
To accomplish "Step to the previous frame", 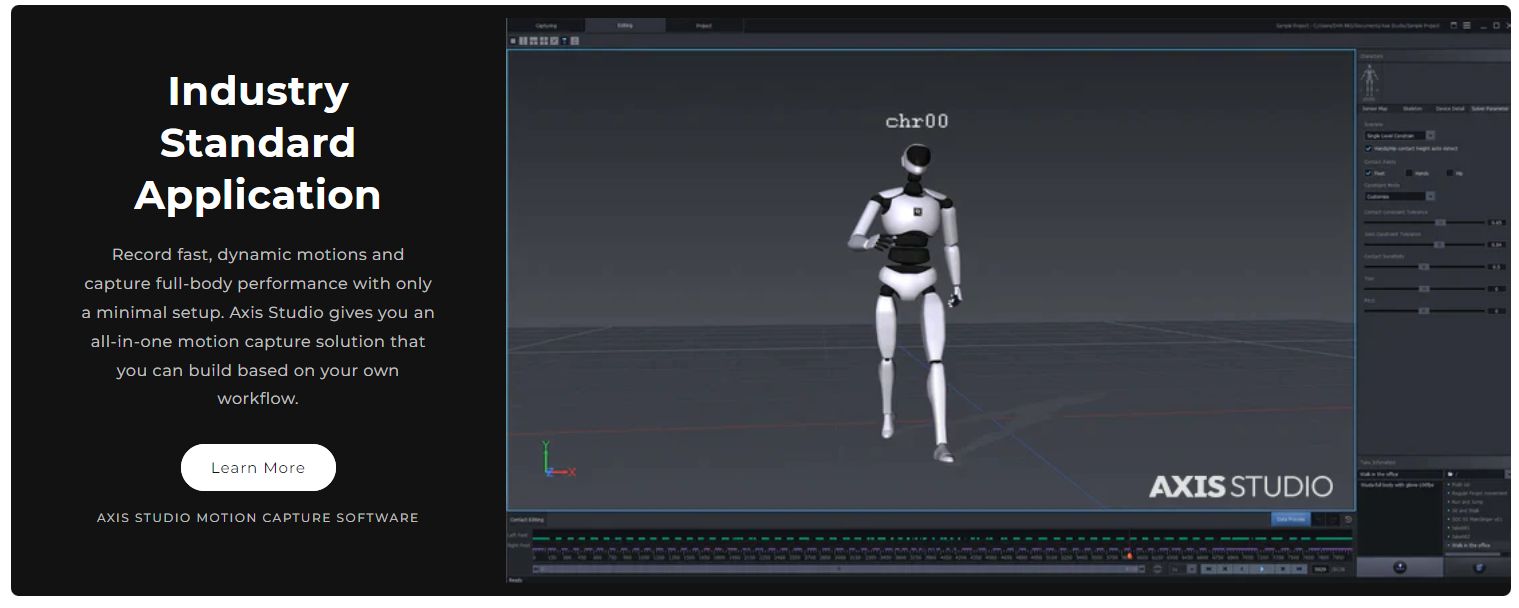I will pos(1225,569).
